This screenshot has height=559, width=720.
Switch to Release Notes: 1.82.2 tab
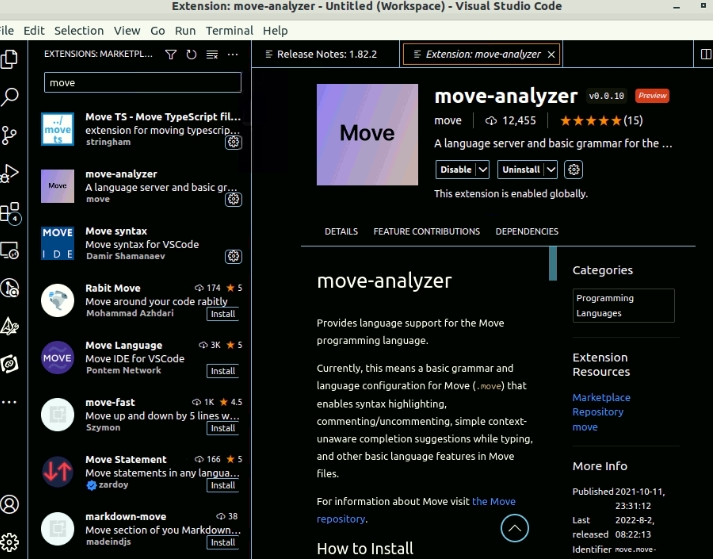326,54
